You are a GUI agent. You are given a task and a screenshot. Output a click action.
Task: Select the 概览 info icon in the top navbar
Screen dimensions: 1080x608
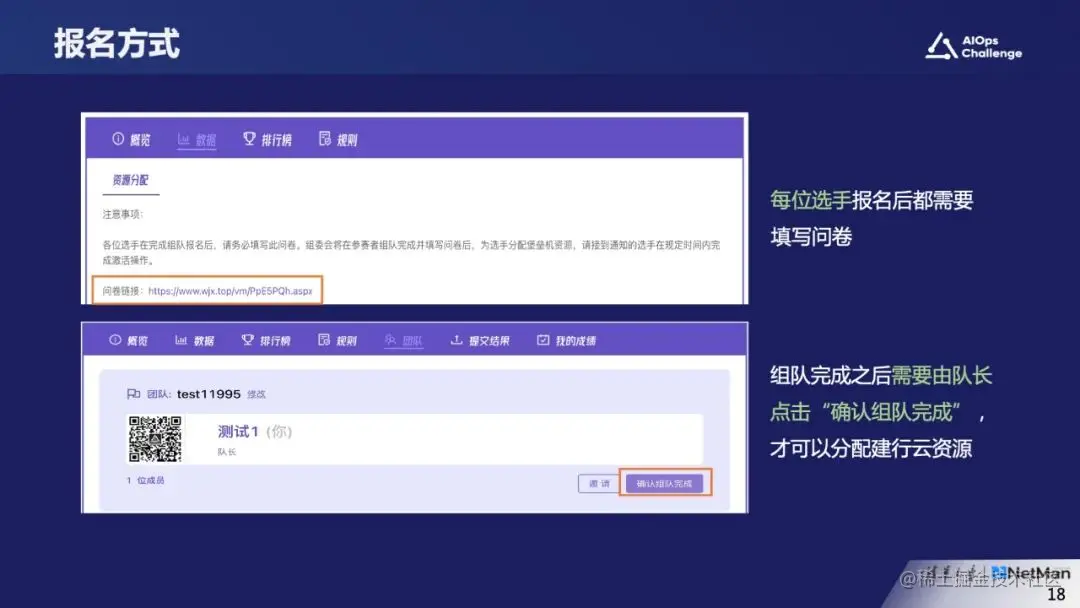coord(117,140)
